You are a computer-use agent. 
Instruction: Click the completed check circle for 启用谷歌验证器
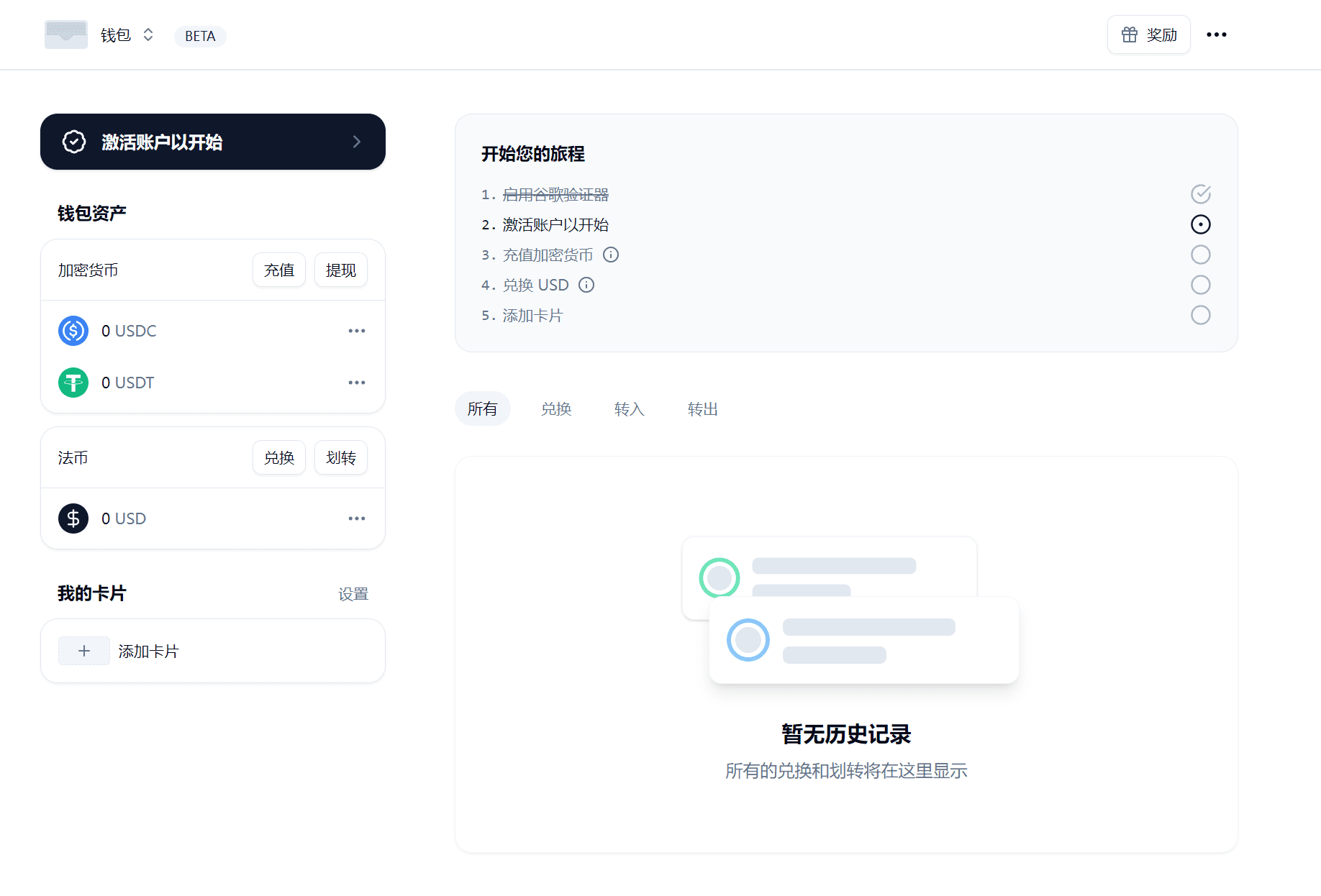(x=1201, y=194)
